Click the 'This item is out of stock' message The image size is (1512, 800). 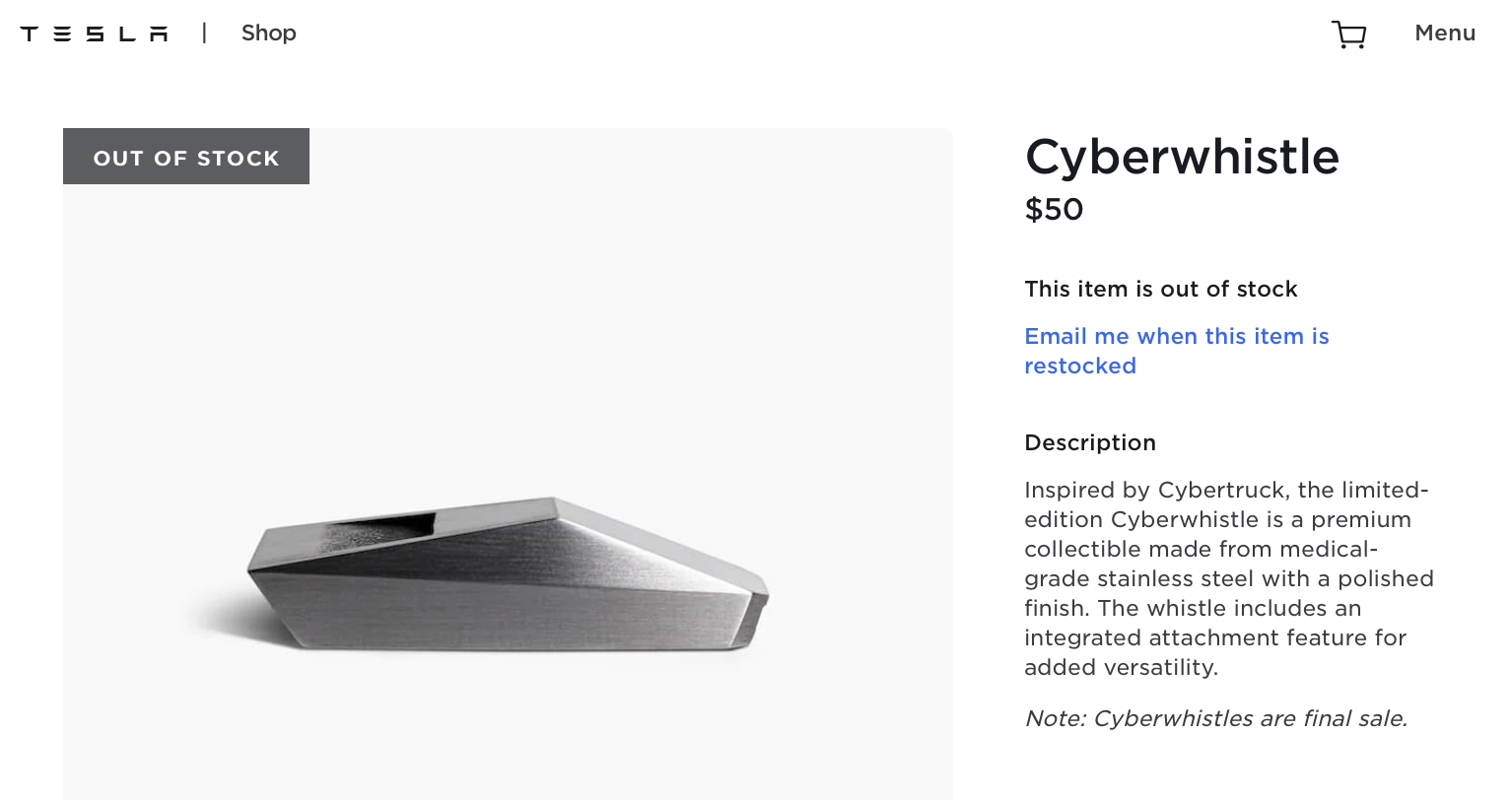pyautogui.click(x=1160, y=290)
